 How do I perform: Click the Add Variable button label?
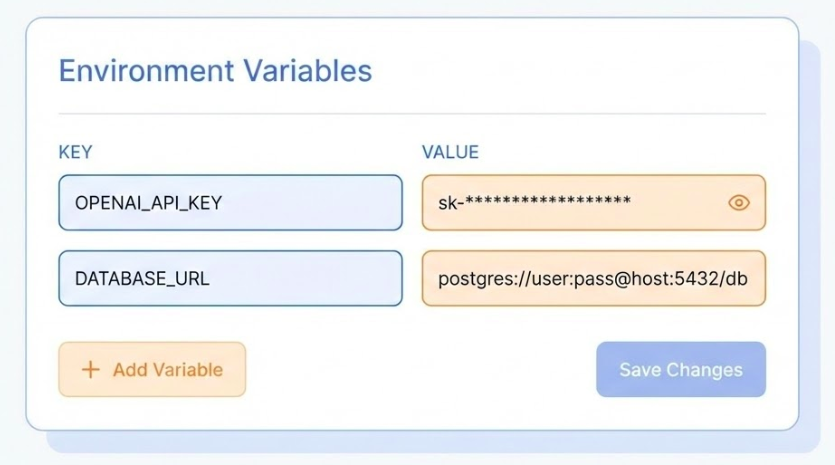[x=167, y=370]
